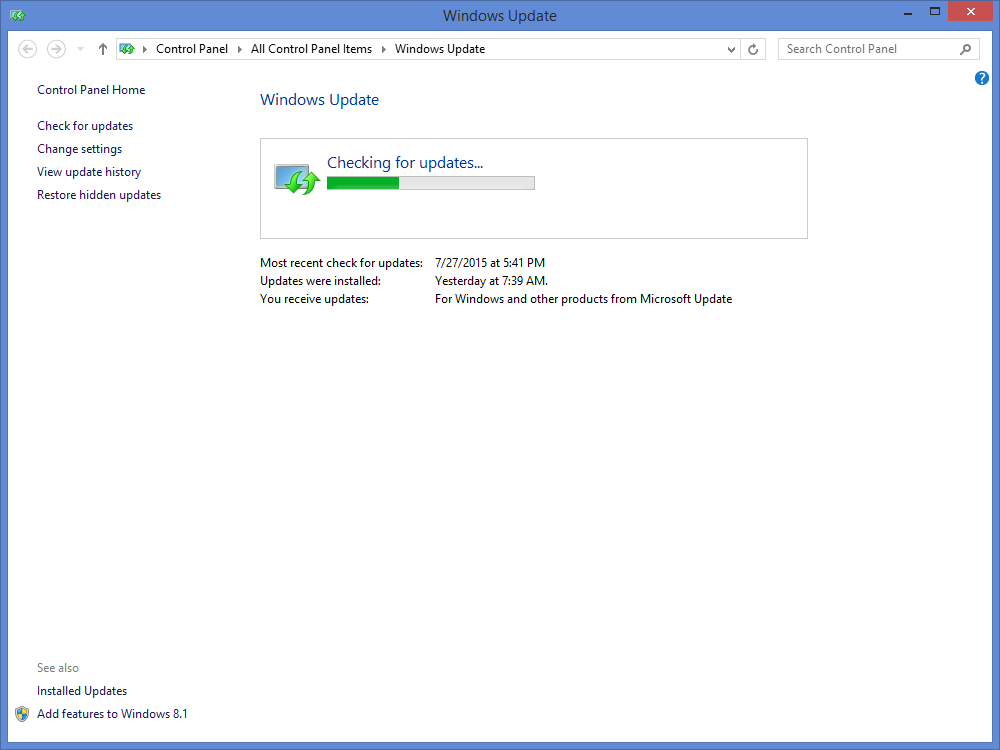Open the Help question mark icon

(982, 78)
